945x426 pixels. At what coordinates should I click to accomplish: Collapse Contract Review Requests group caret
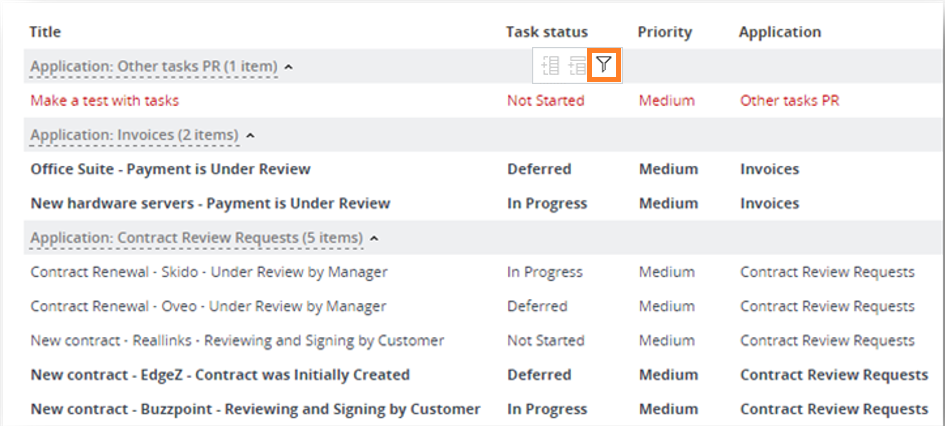(374, 239)
